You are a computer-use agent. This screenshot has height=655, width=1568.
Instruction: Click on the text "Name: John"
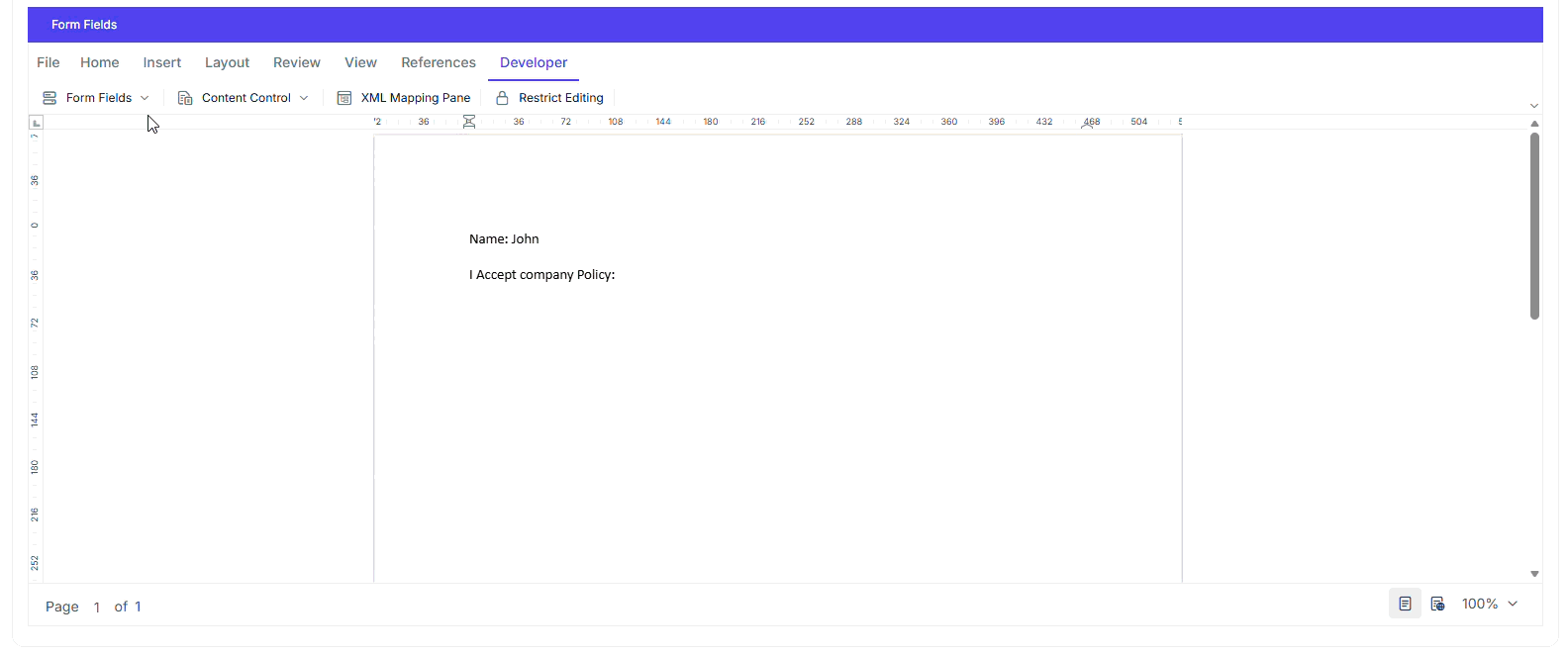tap(504, 238)
